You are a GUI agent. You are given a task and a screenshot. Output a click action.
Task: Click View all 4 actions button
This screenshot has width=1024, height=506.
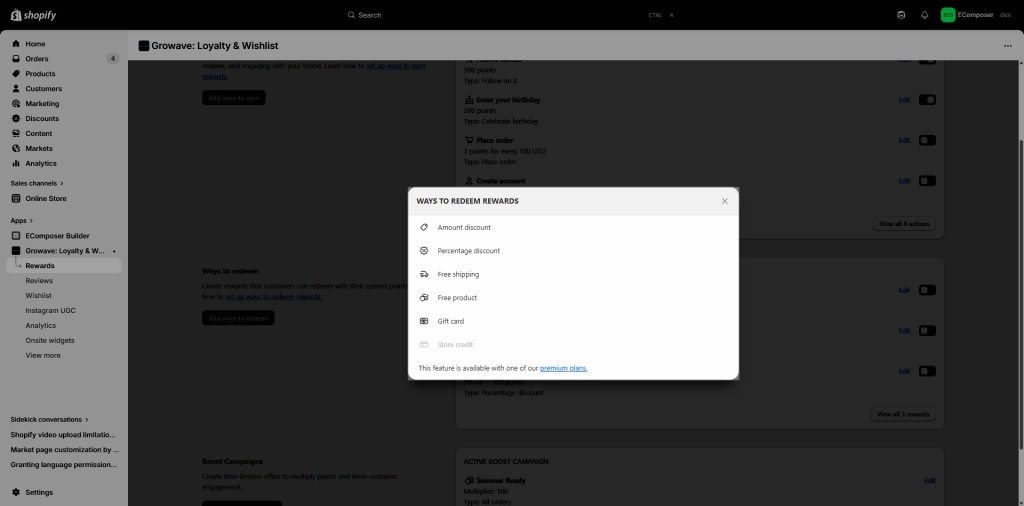pyautogui.click(x=904, y=224)
